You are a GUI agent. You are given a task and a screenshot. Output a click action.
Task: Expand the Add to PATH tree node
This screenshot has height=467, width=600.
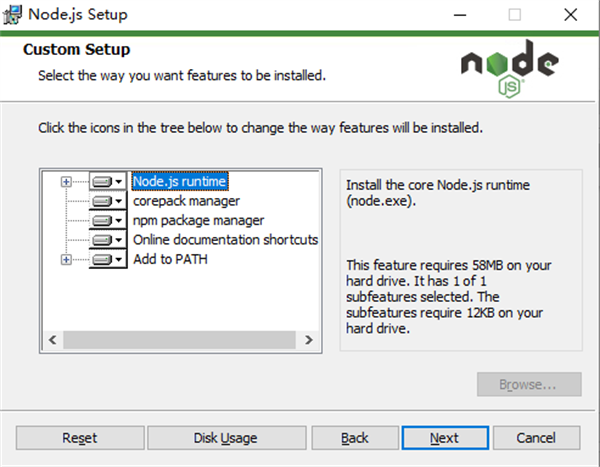pyautogui.click(x=66, y=260)
